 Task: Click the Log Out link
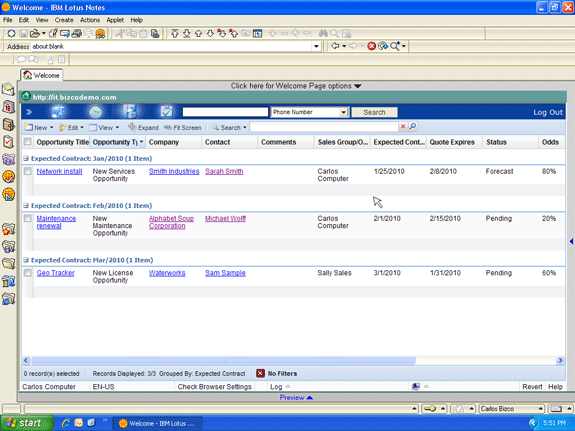(x=548, y=112)
